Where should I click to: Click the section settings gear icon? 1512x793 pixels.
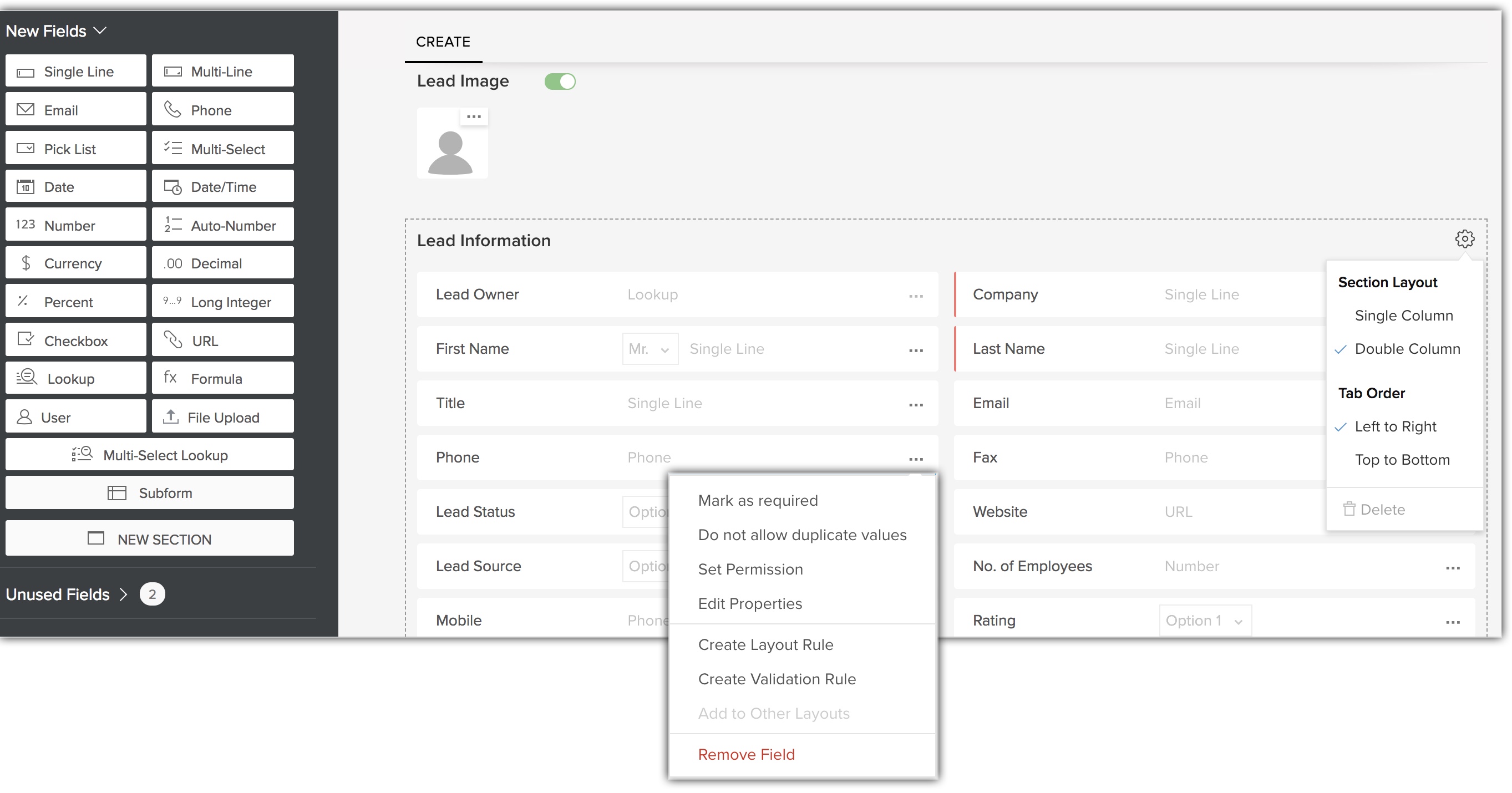(x=1464, y=239)
